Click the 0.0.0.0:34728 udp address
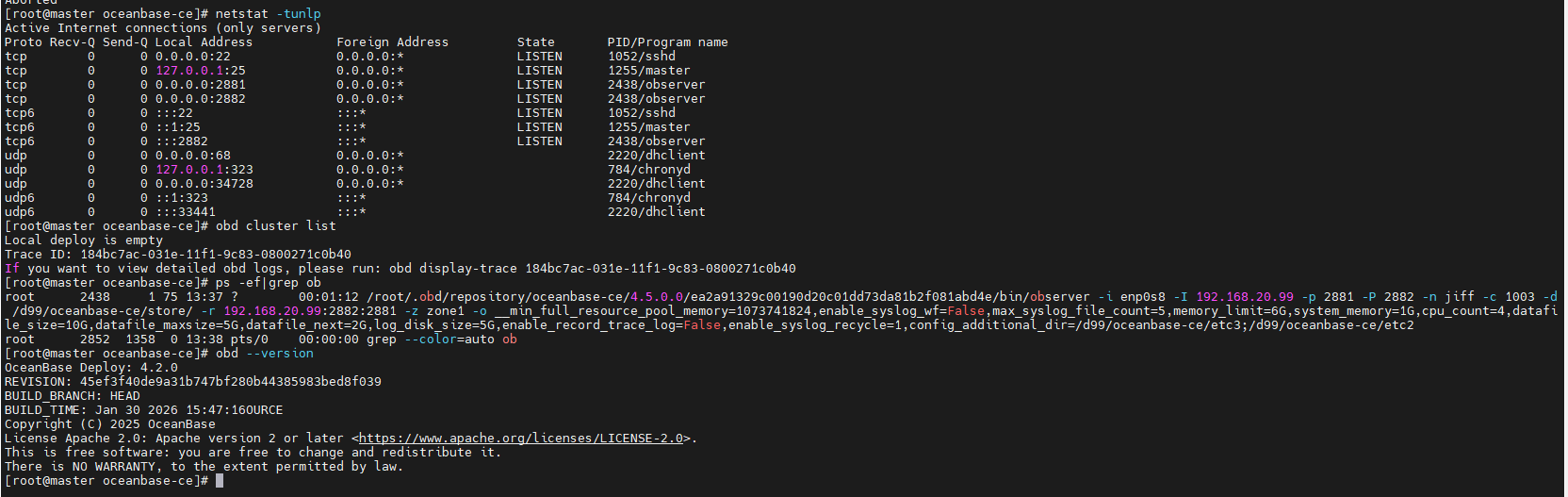 pos(204,184)
